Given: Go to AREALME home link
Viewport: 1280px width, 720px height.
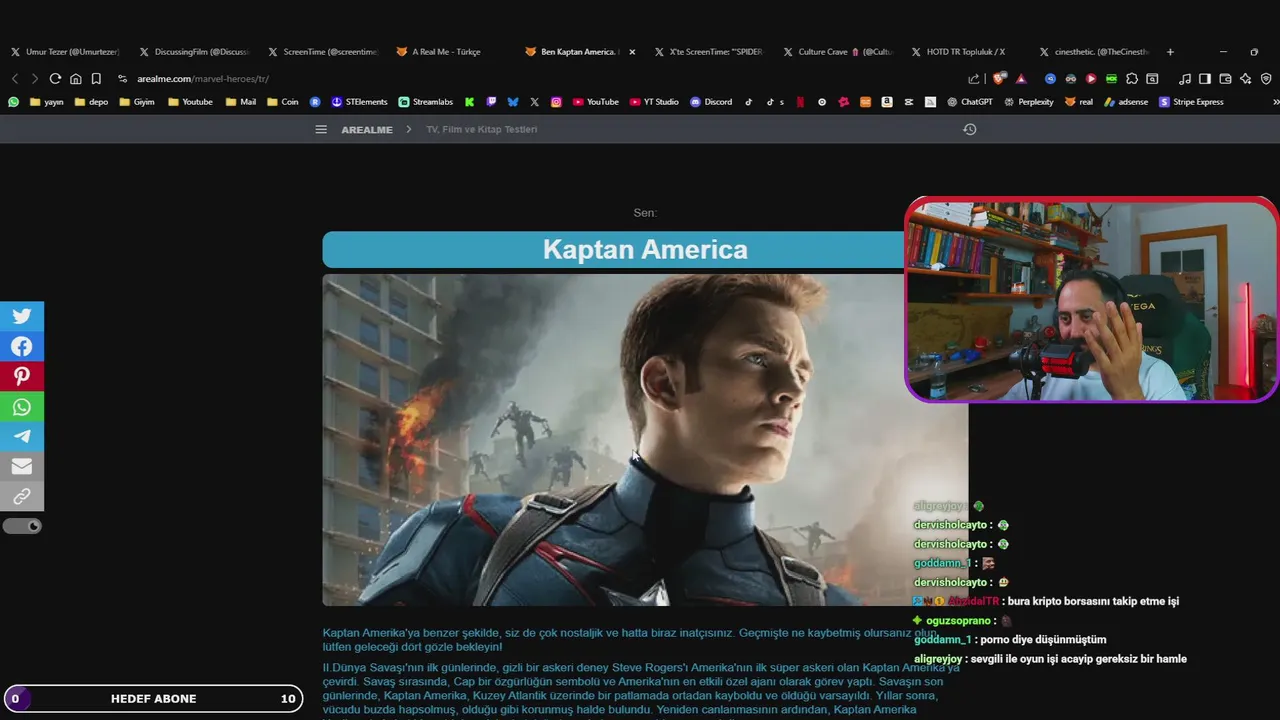Looking at the screenshot, I should 367,130.
